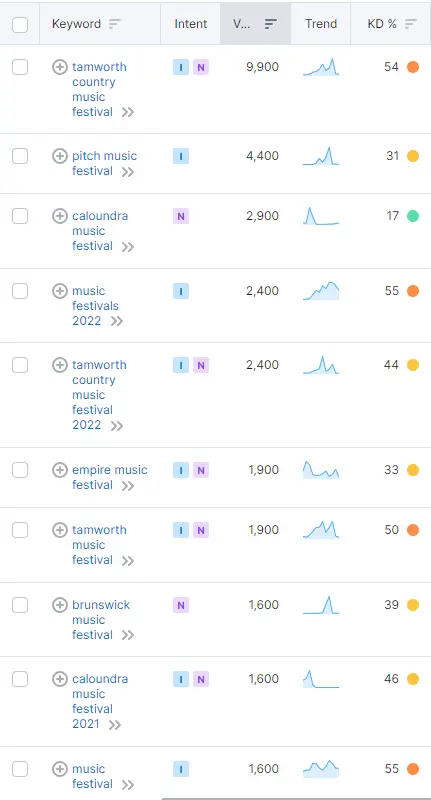Add 'tamworth country music festival' with plus icon

point(60,67)
